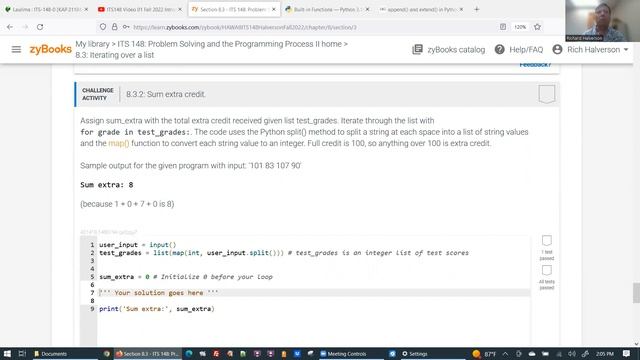The height and width of the screenshot is (360, 640).
Task: Click the Section 8.3 Firefox taskbar button
Action: point(147,353)
